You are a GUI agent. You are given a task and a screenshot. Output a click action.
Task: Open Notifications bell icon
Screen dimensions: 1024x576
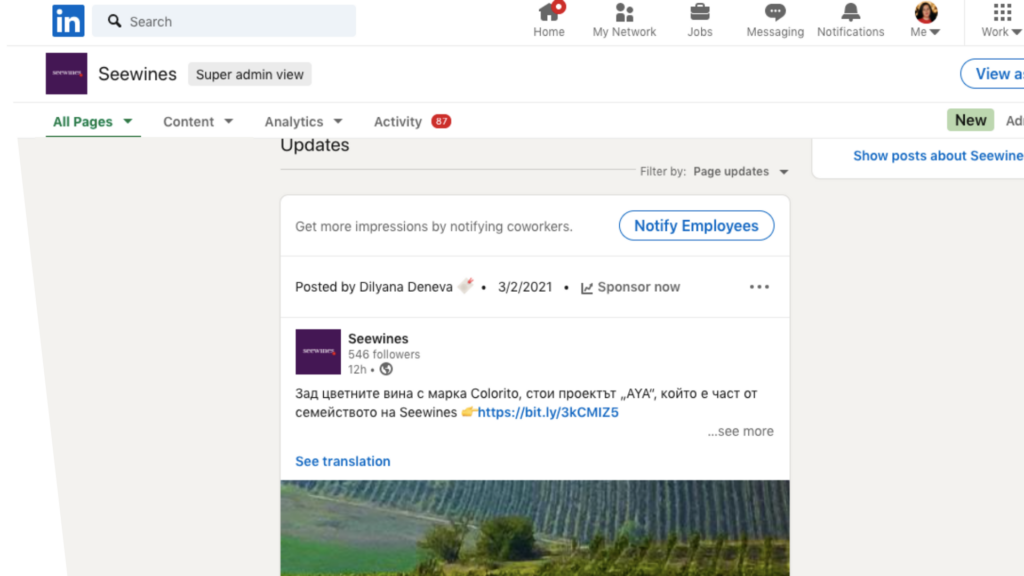tap(850, 12)
